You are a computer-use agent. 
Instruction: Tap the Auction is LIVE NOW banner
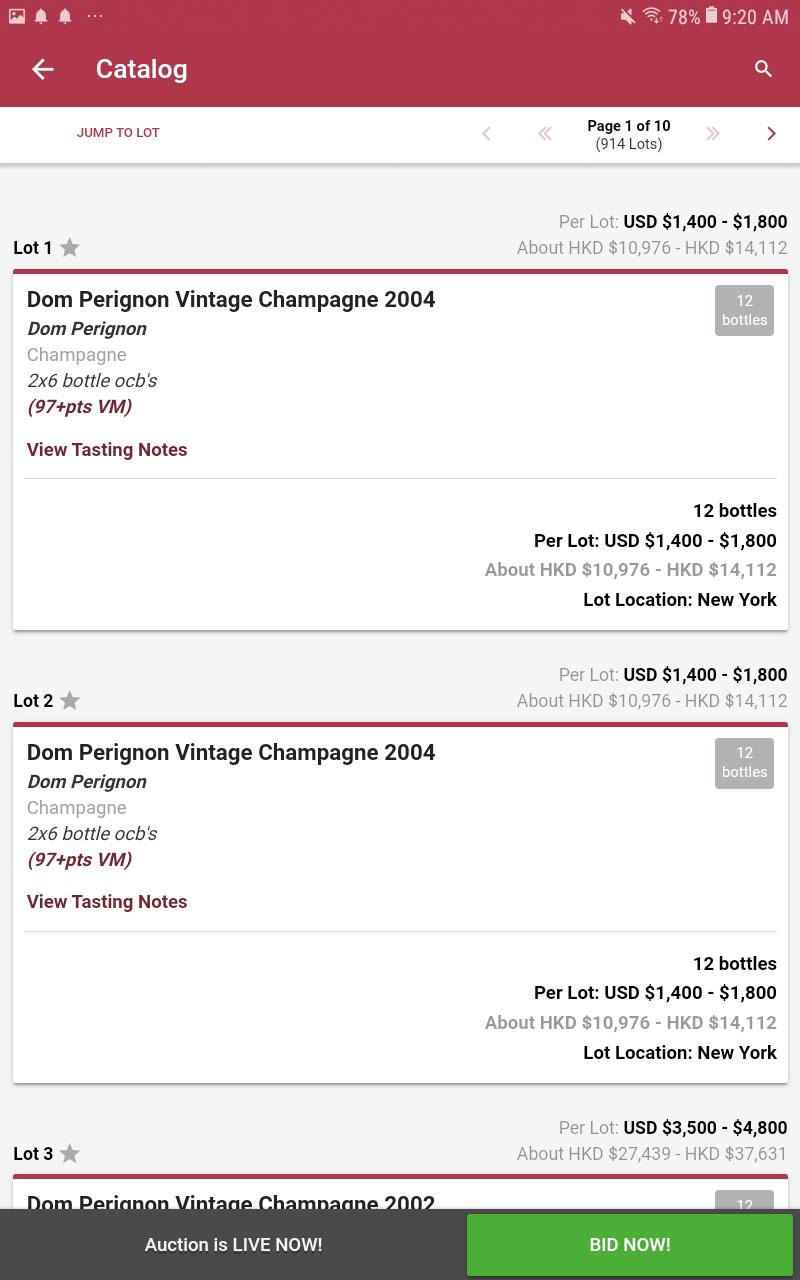click(x=233, y=1245)
